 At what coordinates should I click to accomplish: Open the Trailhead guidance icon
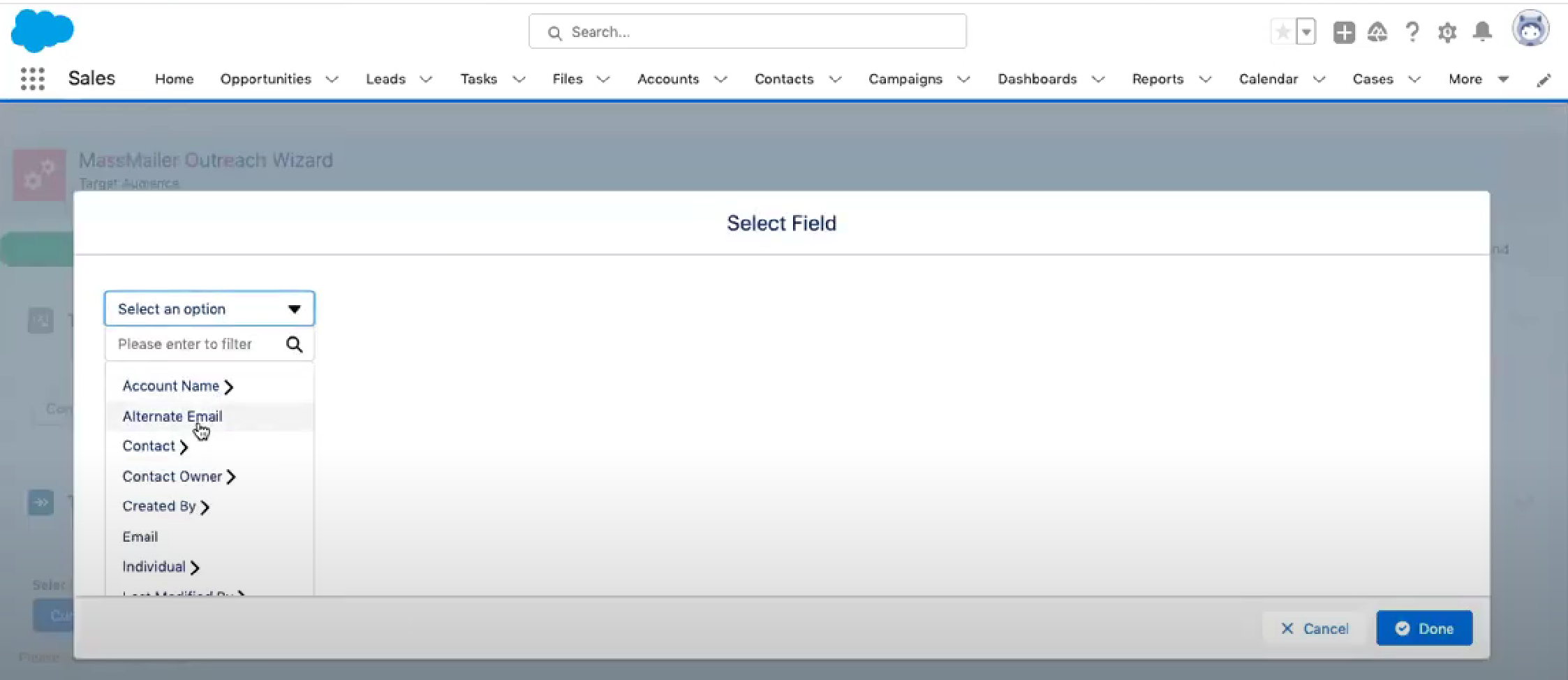[1377, 32]
